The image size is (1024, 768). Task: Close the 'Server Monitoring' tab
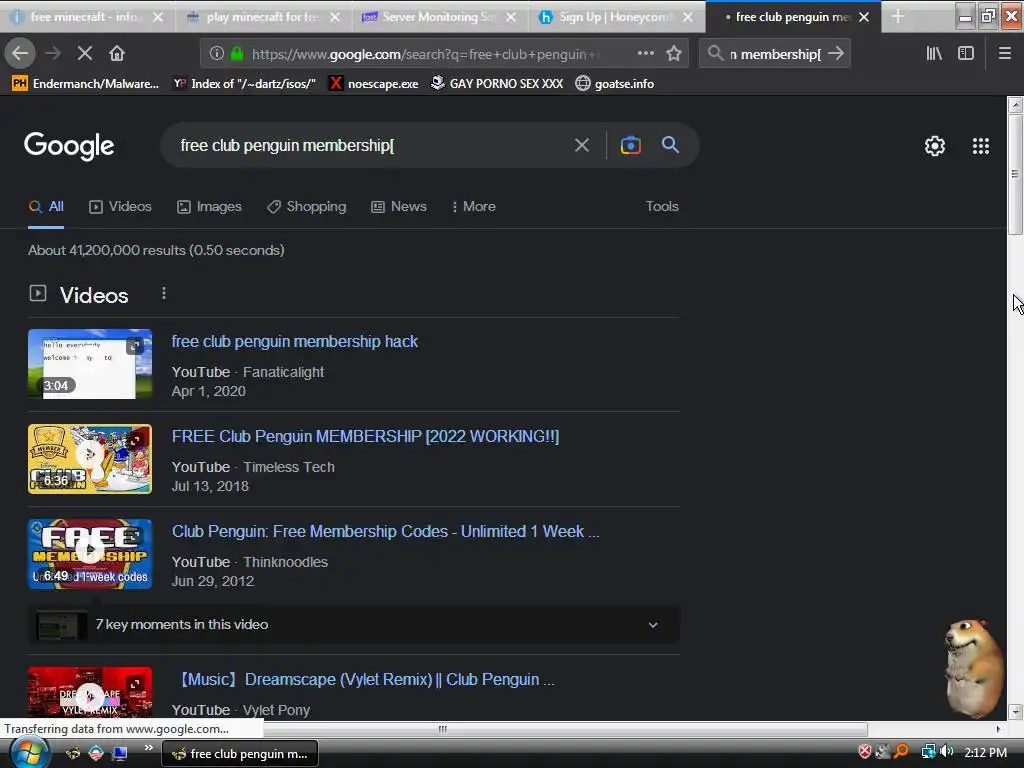click(x=511, y=17)
